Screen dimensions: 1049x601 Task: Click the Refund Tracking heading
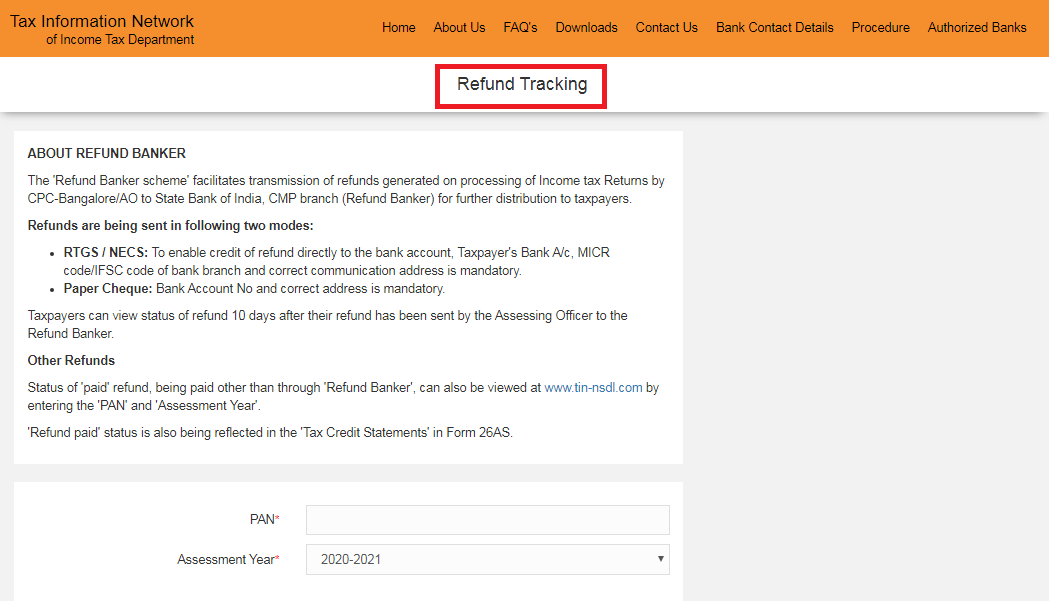tap(520, 84)
